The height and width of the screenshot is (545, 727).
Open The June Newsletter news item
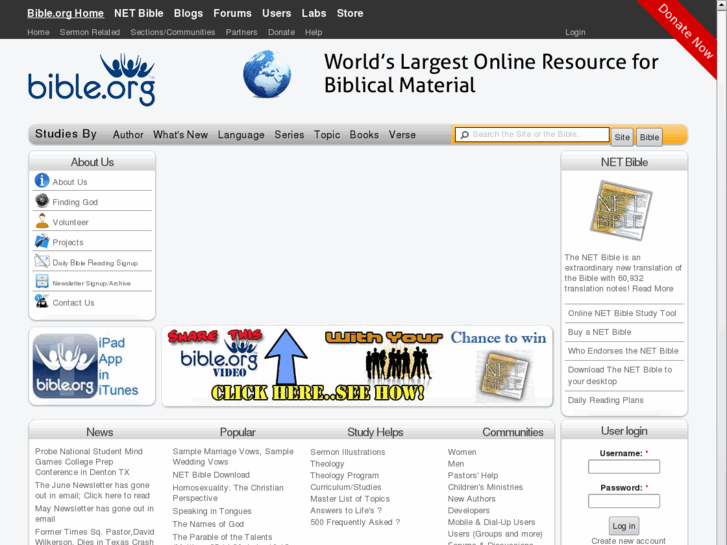tap(92, 490)
